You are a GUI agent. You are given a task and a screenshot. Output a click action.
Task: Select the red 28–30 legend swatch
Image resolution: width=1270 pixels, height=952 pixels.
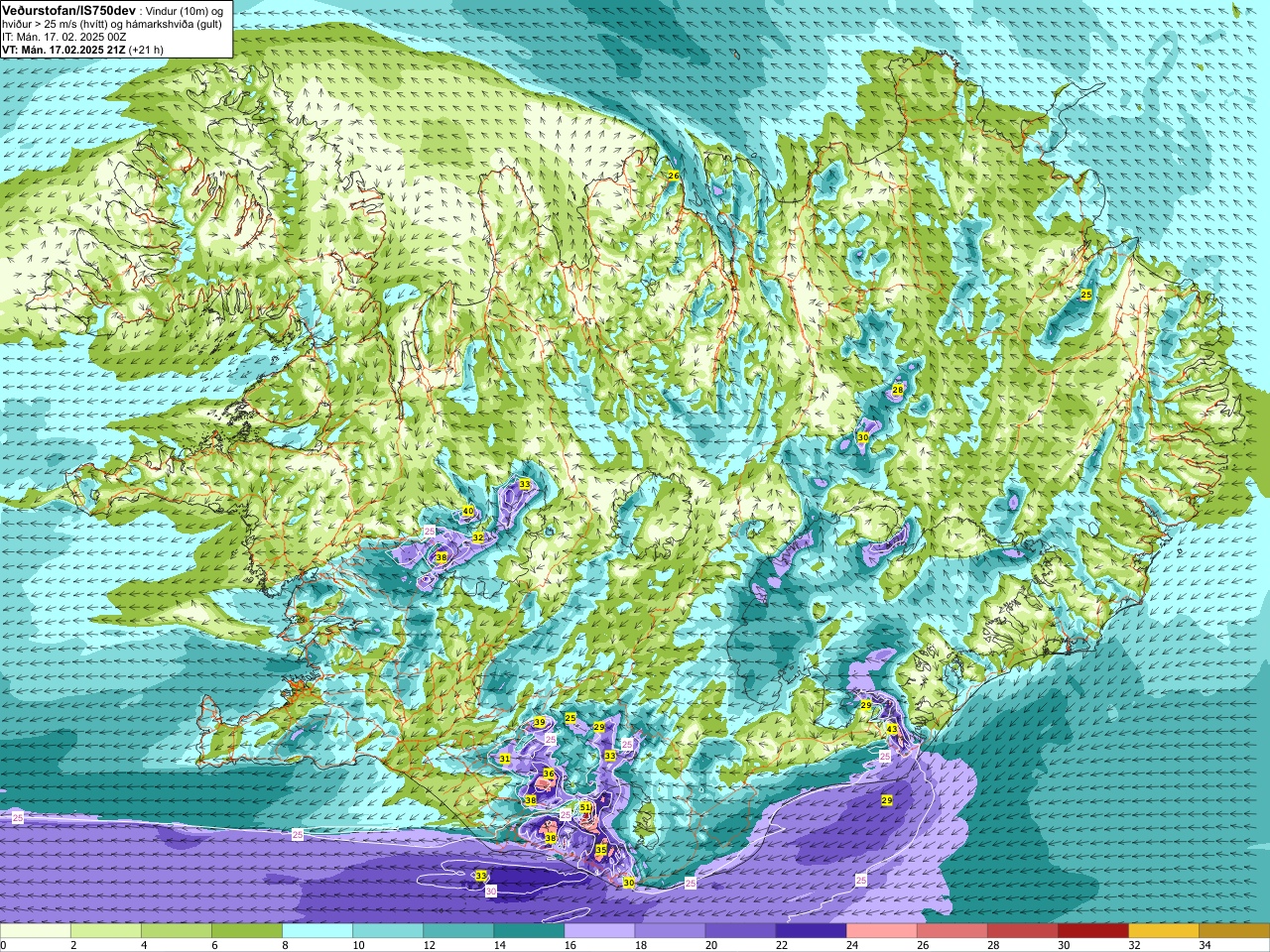click(x=1022, y=931)
